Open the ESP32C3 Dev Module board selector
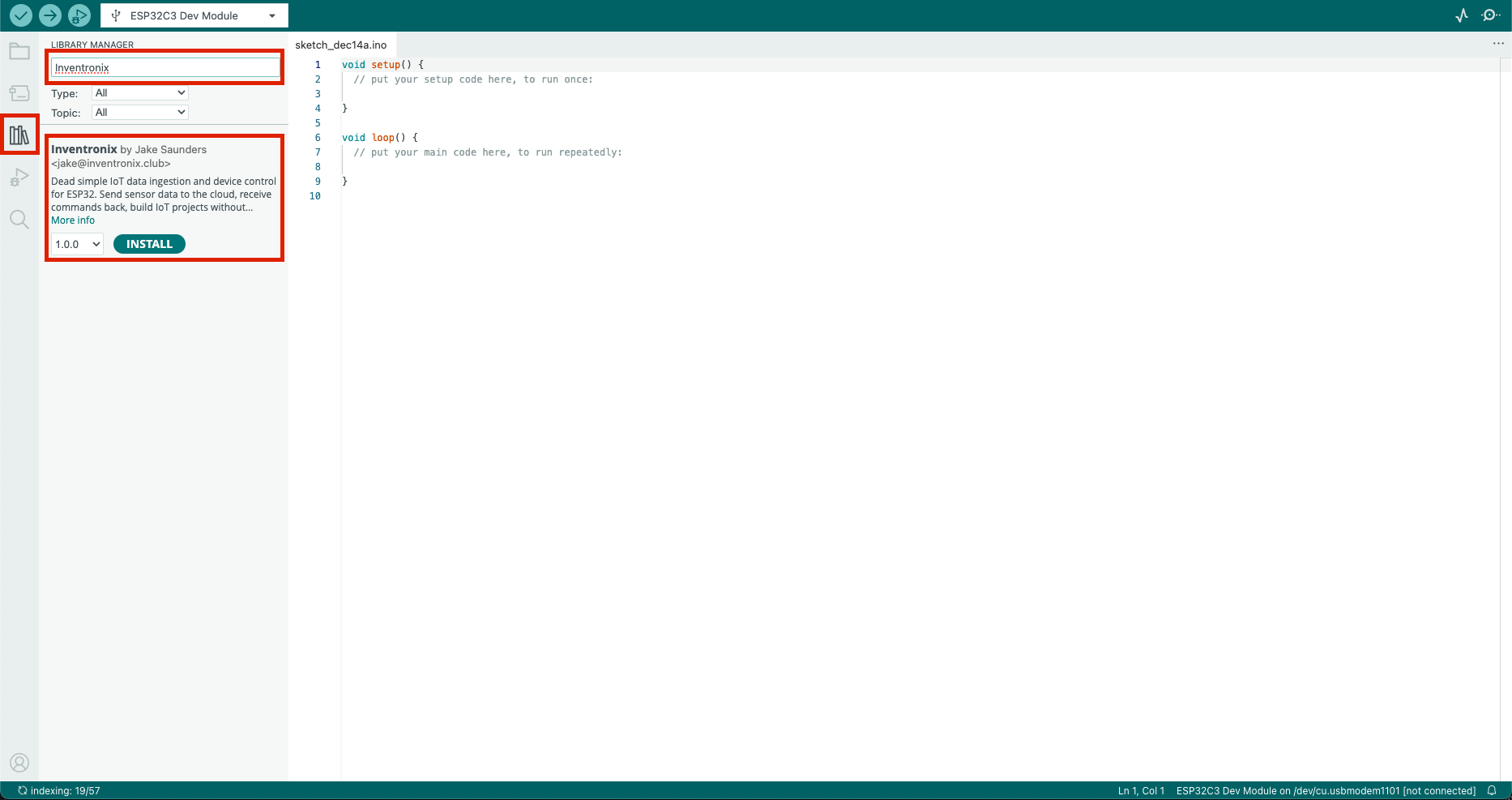 click(x=194, y=15)
